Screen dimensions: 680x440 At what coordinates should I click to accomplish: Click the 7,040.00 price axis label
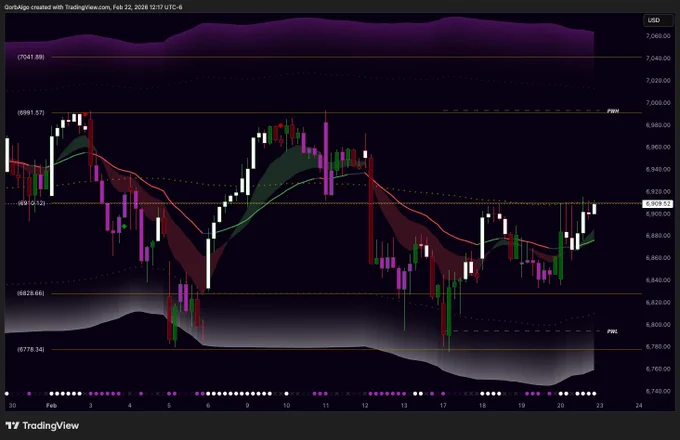tap(658, 58)
